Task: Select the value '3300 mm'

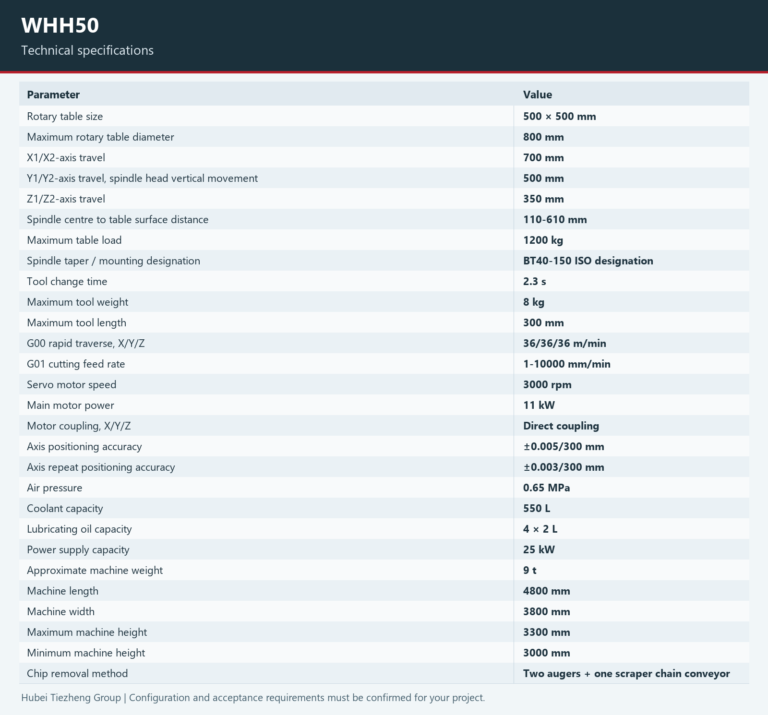Action: (x=546, y=632)
